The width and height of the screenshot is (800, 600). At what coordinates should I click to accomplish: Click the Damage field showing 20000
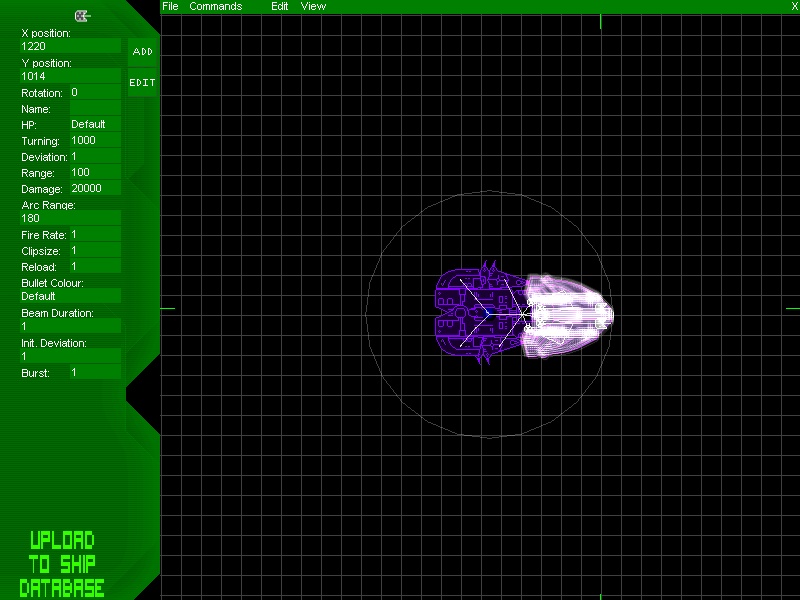click(95, 188)
